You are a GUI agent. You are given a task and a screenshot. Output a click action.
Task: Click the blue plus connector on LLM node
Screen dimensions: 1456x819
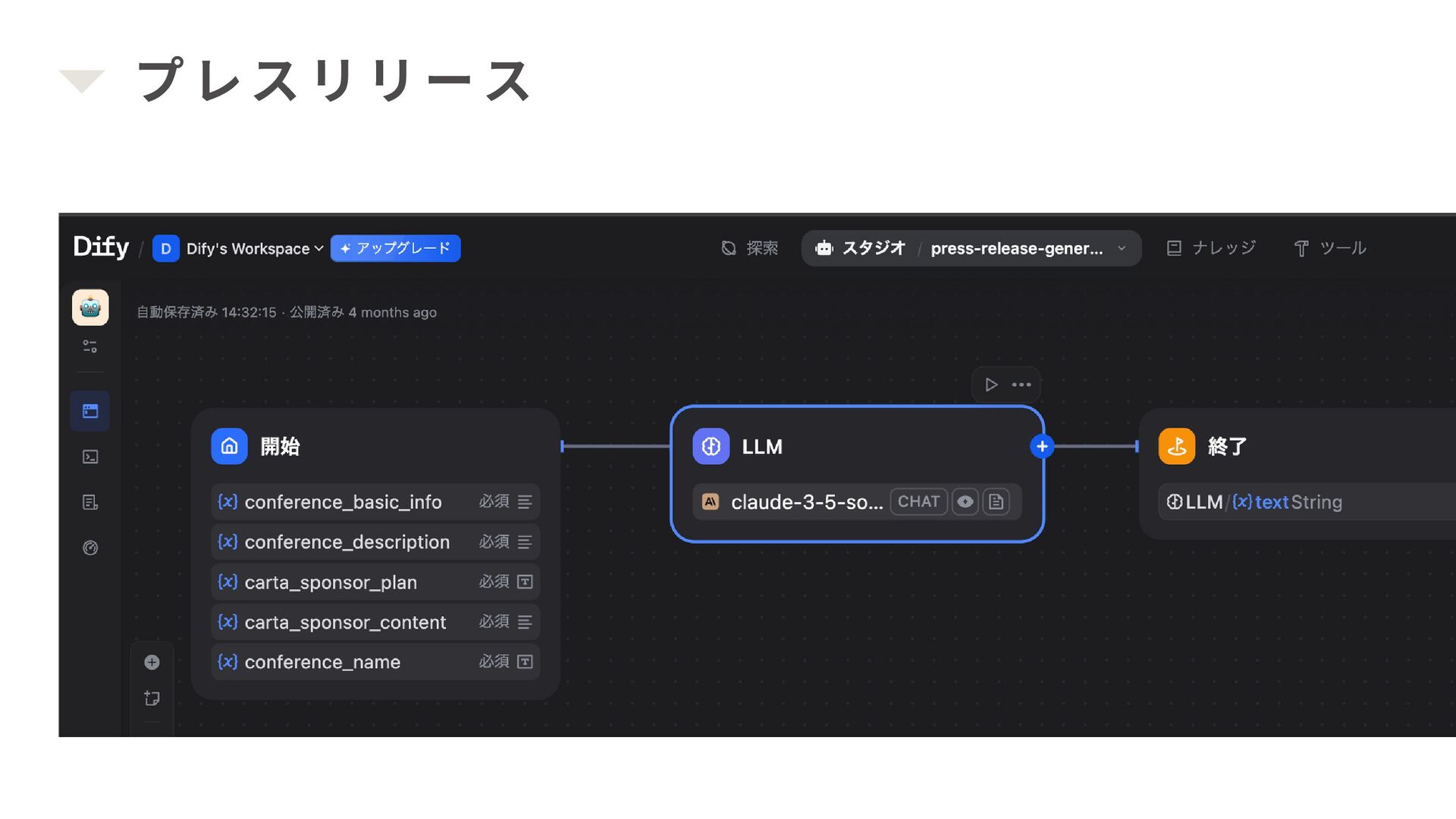(x=1042, y=447)
